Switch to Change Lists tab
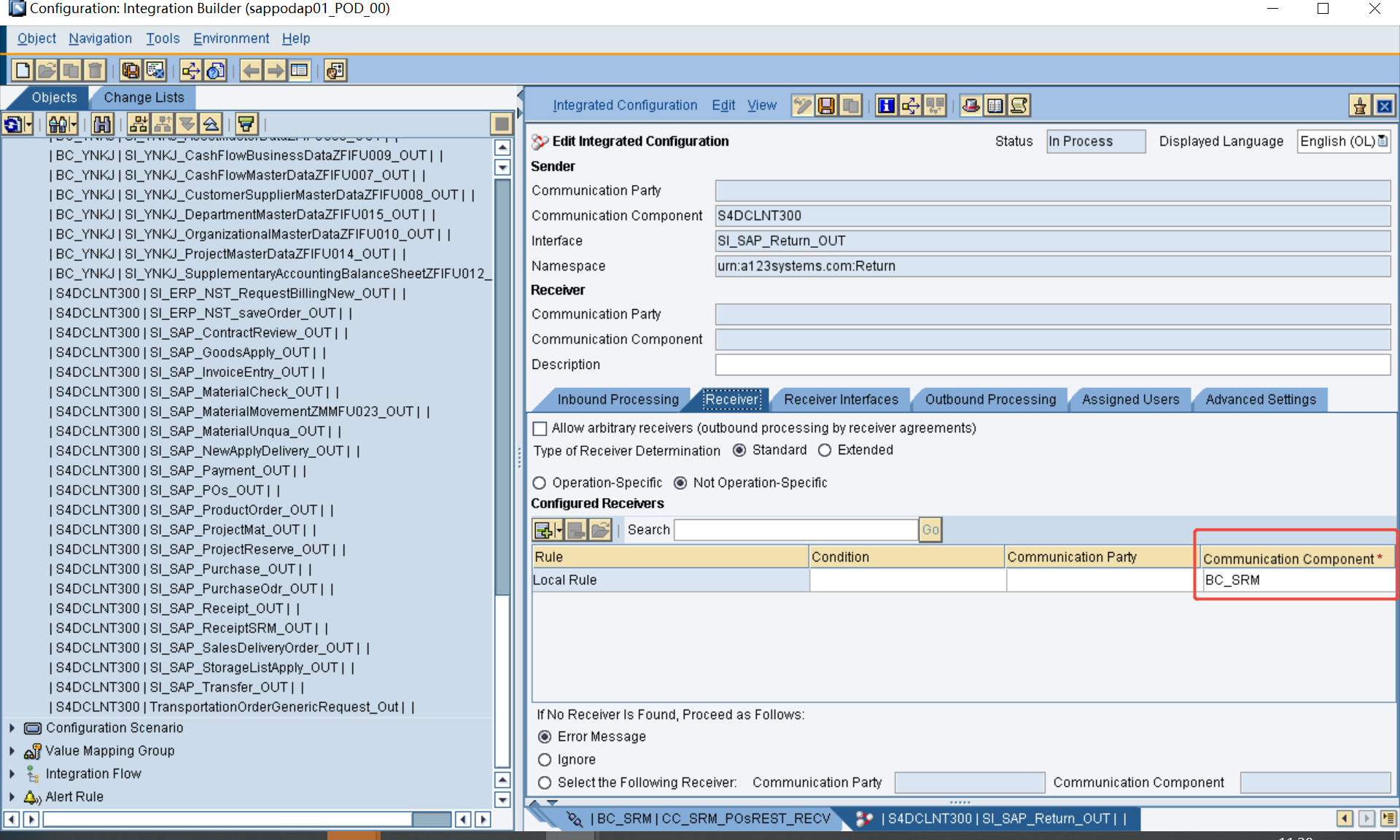1400x840 pixels. pos(144,98)
